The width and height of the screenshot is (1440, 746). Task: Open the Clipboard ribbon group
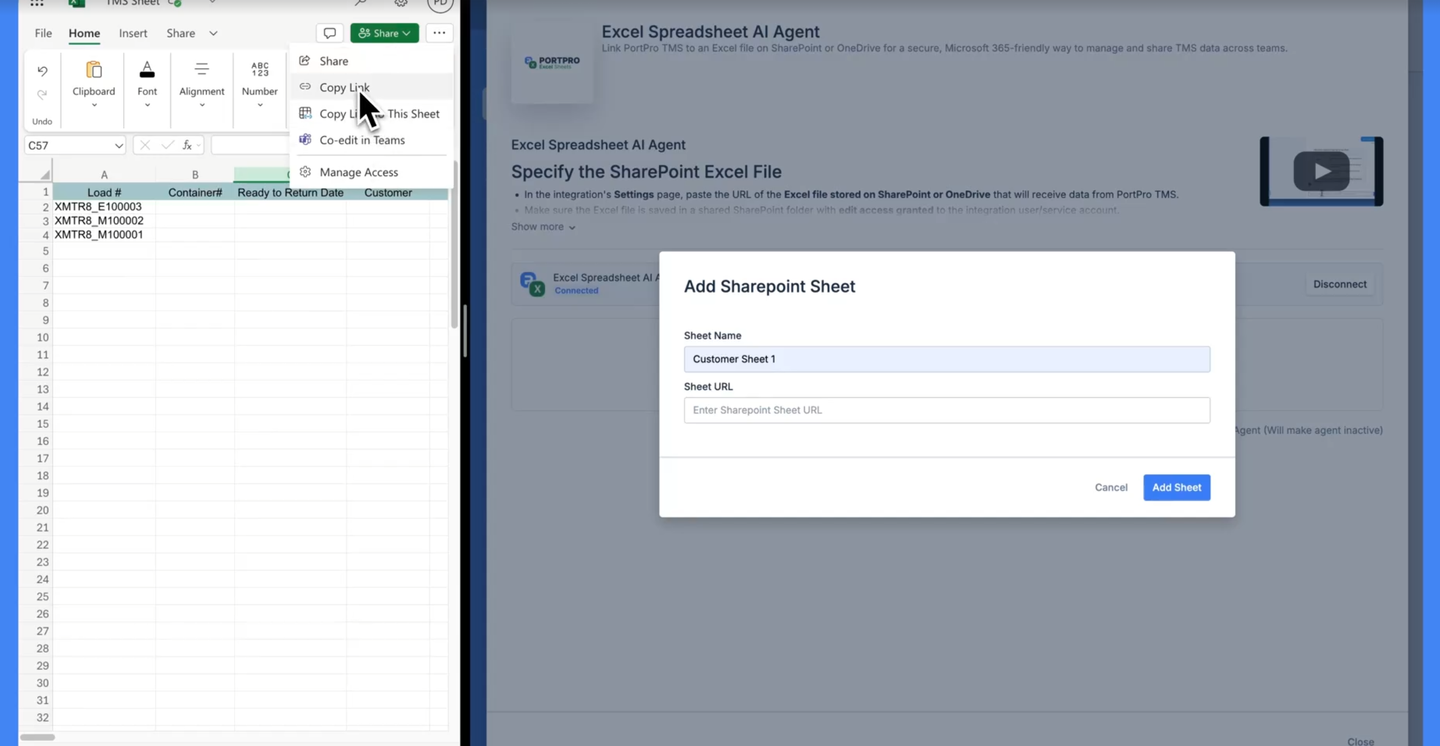pos(94,84)
